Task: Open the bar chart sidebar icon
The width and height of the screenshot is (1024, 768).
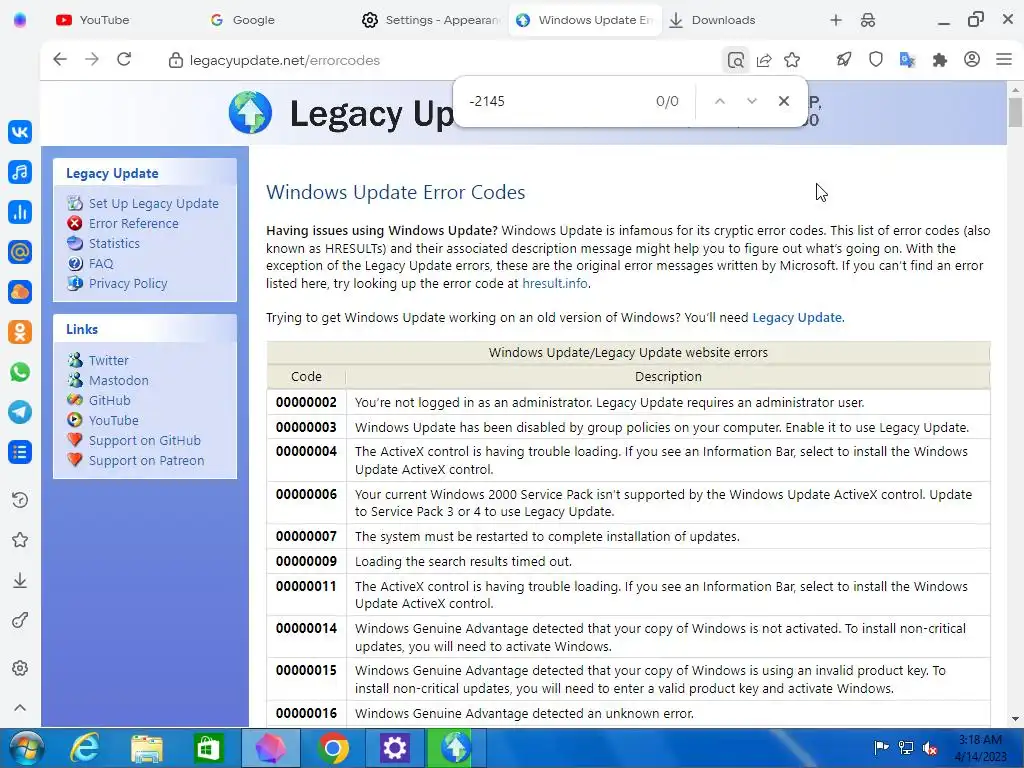Action: pyautogui.click(x=20, y=212)
